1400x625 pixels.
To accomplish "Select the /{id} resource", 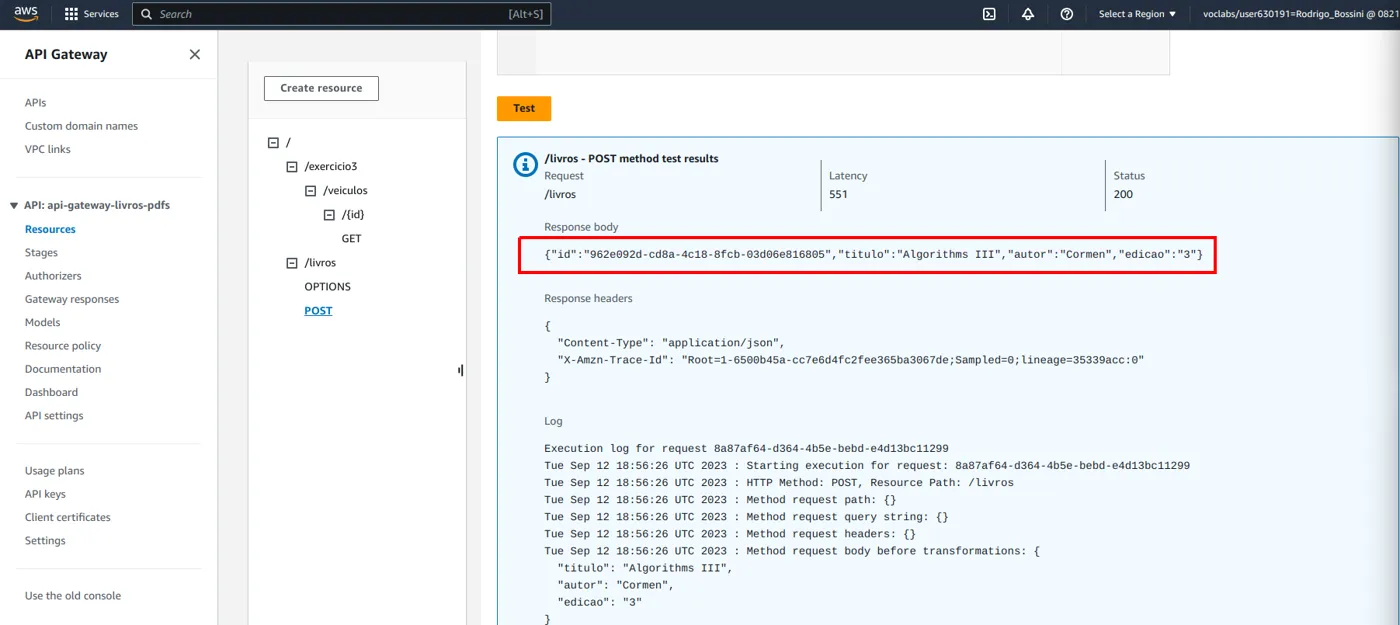I will [352, 215].
